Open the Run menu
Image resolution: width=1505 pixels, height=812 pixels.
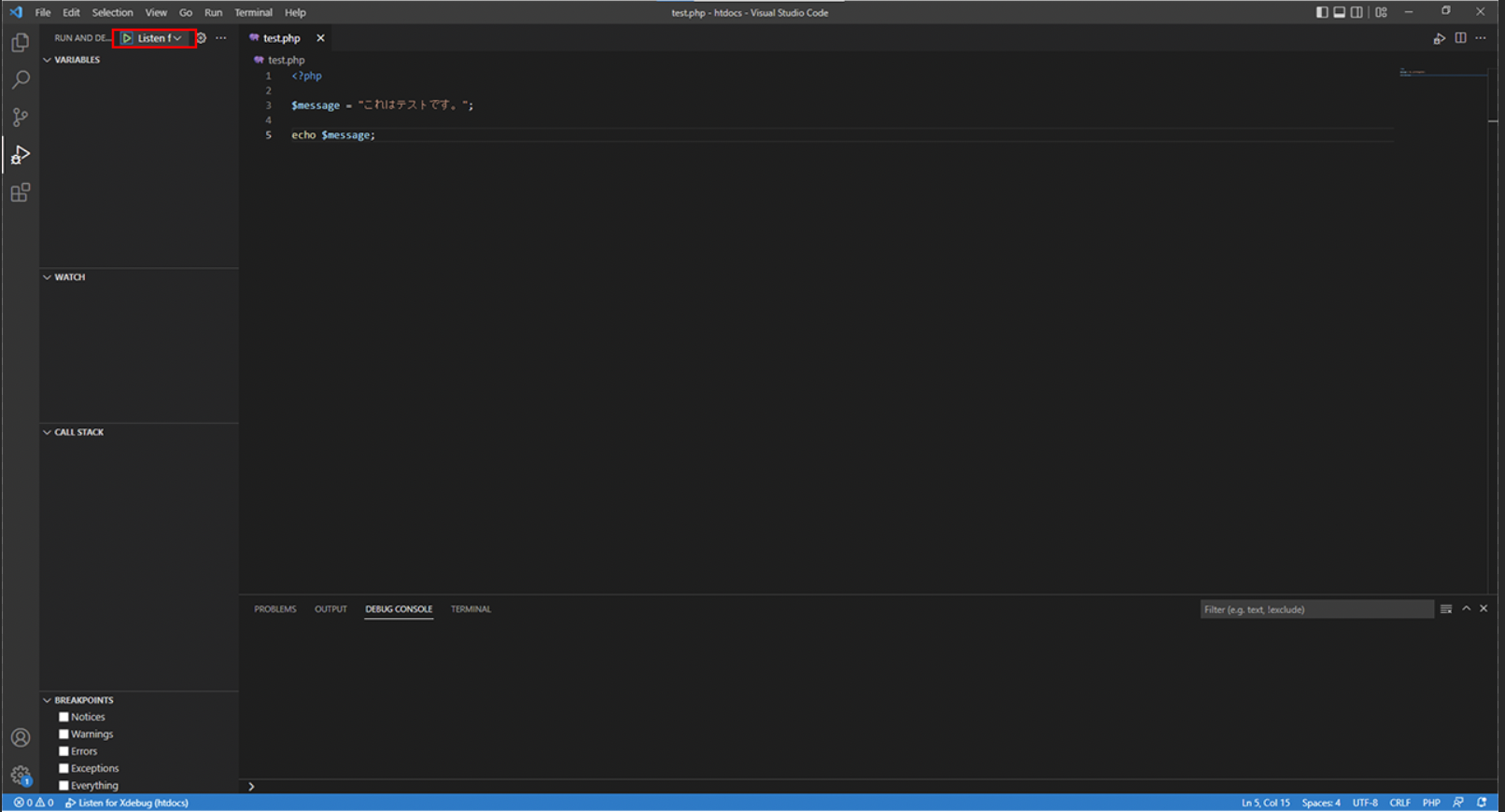point(213,12)
